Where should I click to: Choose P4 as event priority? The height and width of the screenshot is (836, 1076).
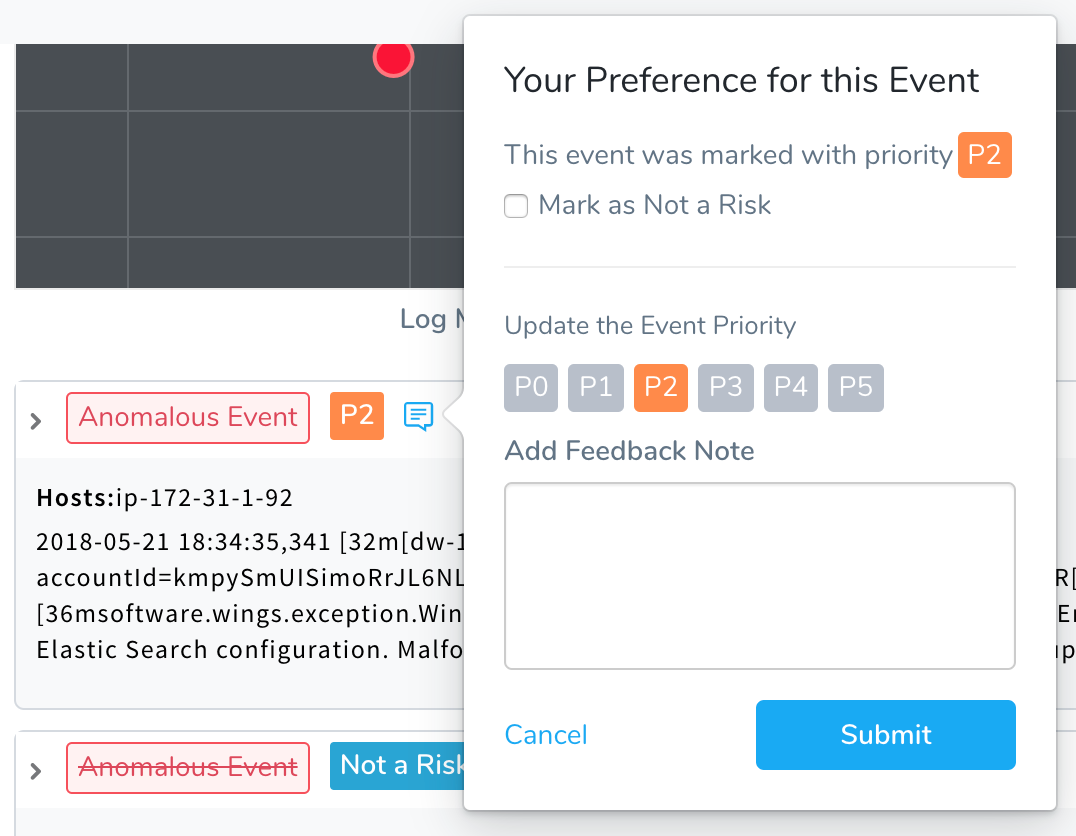pyautogui.click(x=791, y=388)
